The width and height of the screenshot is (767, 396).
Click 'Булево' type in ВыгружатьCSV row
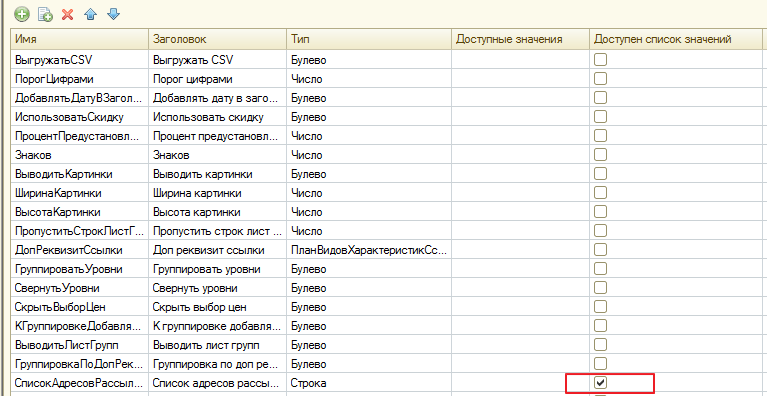point(369,60)
